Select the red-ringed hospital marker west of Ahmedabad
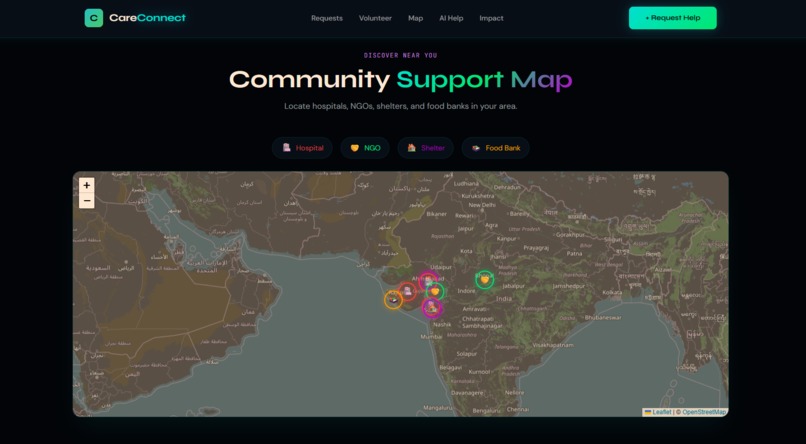This screenshot has width=806, height=444. pos(407,291)
